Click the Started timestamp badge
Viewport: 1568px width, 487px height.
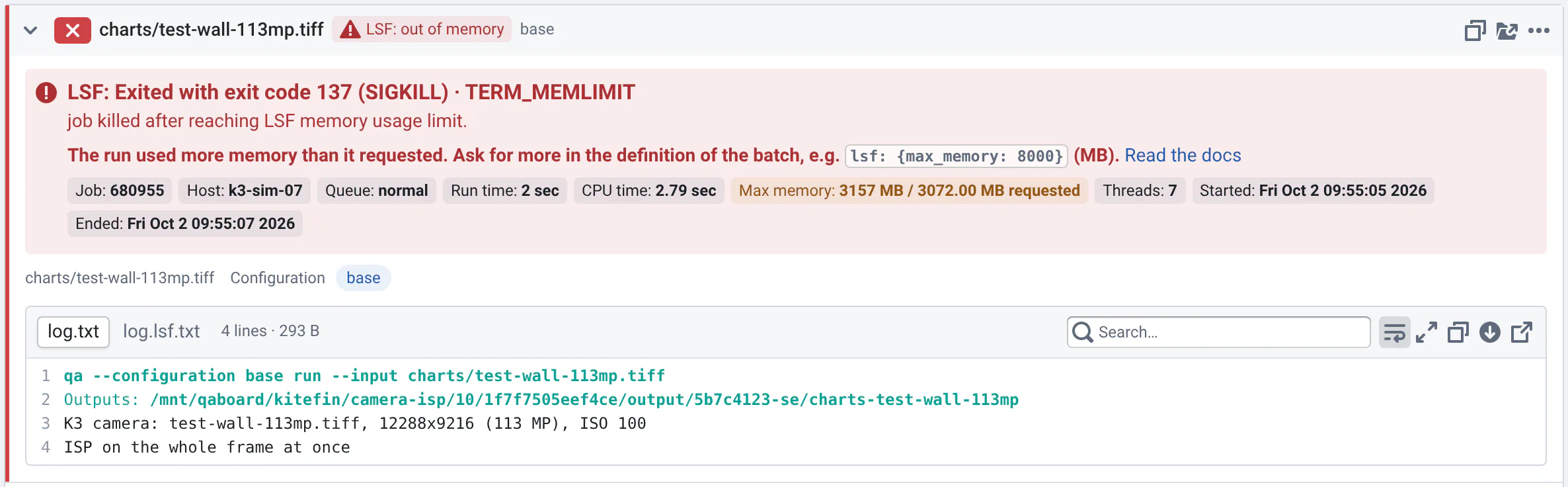coord(1313,191)
